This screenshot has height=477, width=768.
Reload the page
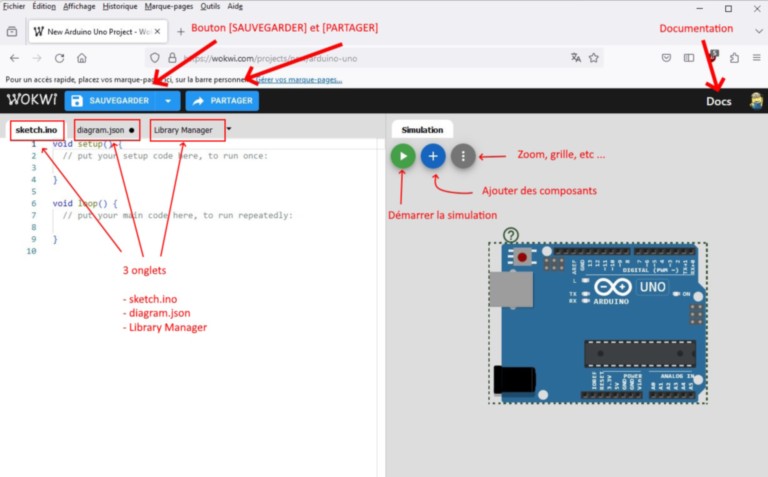pos(59,58)
